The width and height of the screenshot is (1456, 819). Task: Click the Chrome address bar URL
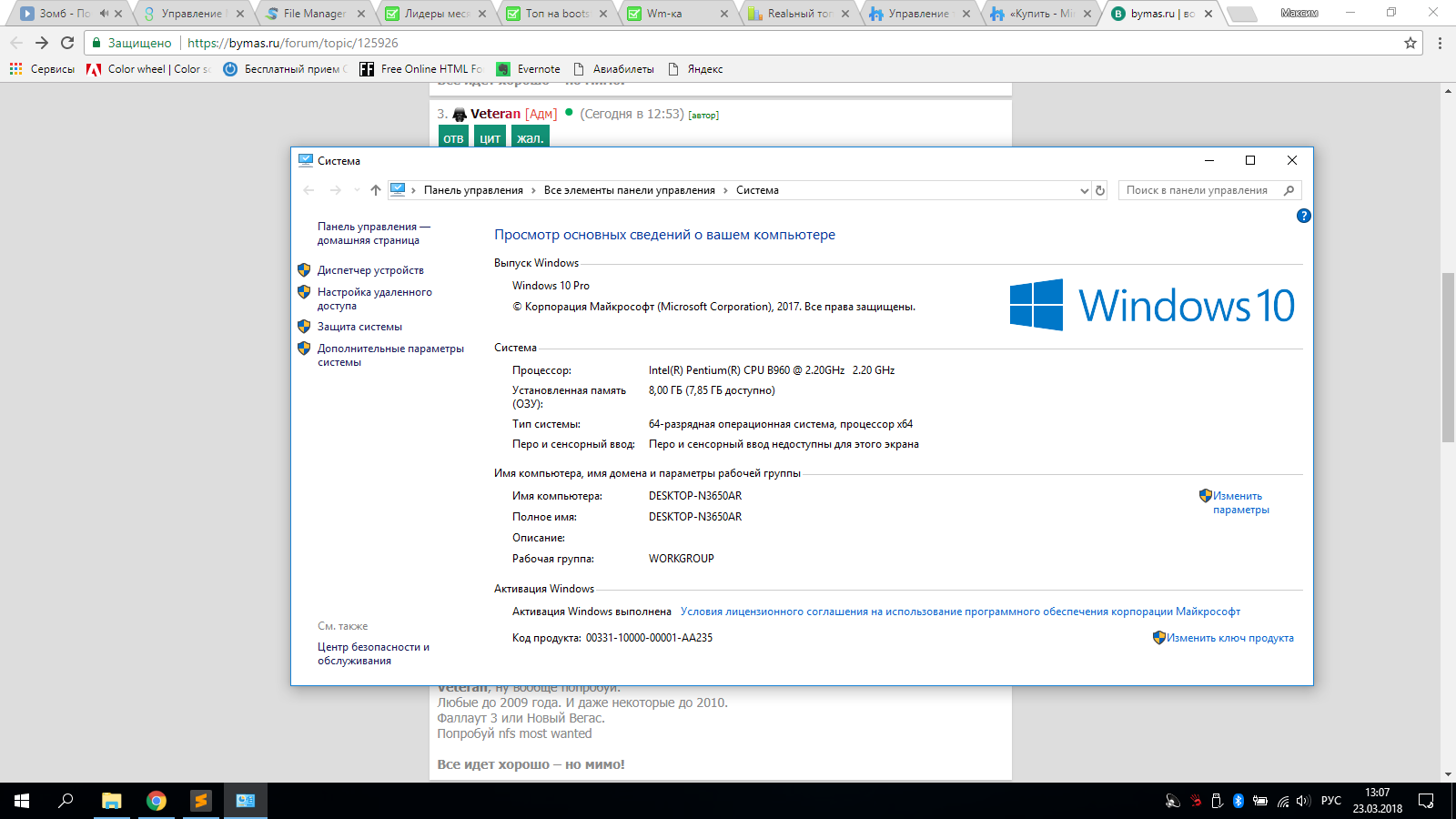coord(293,43)
